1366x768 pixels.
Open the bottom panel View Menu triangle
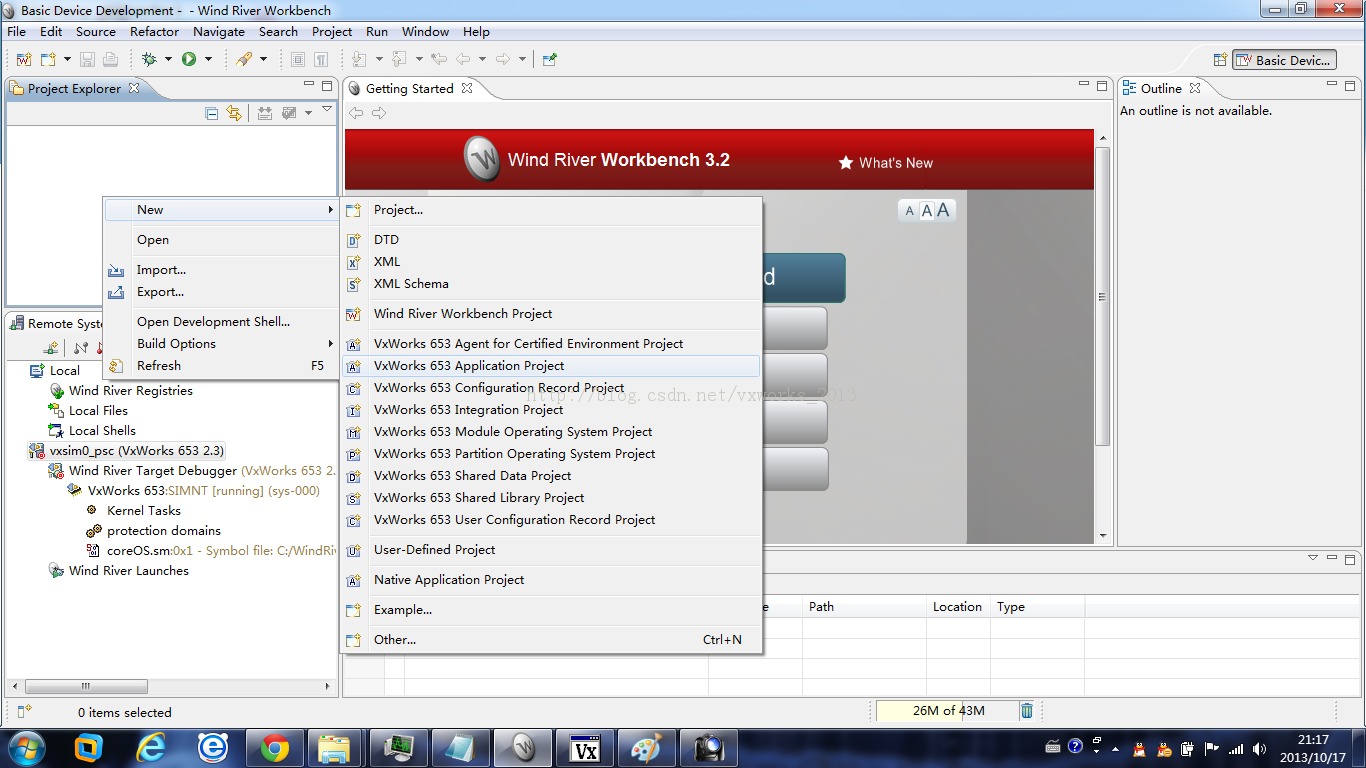pos(1314,558)
